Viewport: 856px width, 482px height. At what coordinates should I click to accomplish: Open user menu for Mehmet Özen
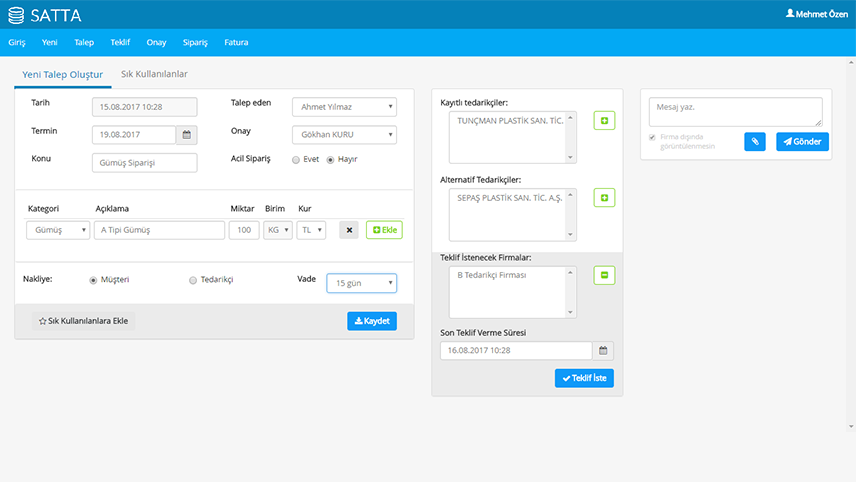pyautogui.click(x=817, y=14)
